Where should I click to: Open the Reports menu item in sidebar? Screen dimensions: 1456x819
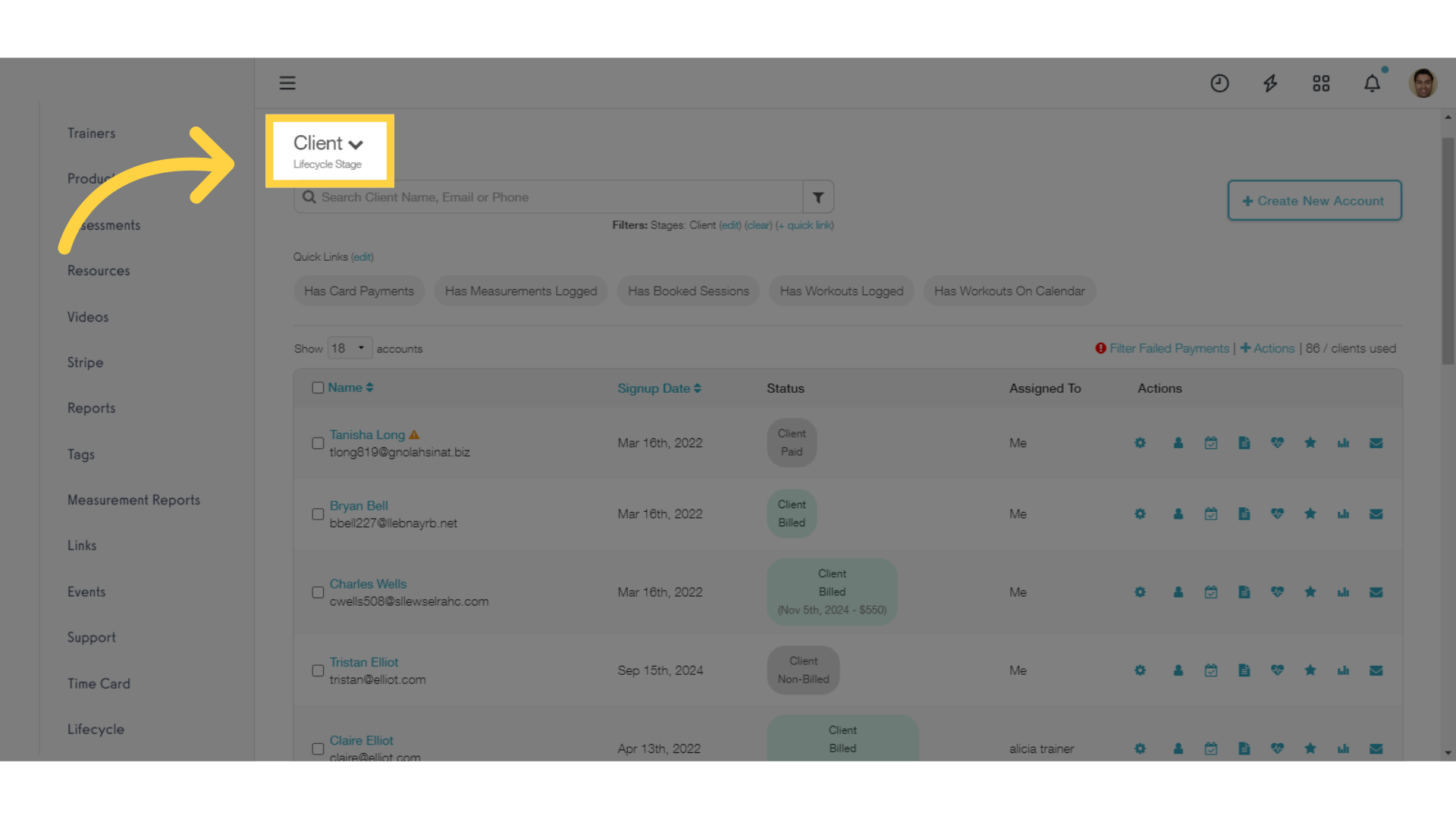[x=90, y=408]
